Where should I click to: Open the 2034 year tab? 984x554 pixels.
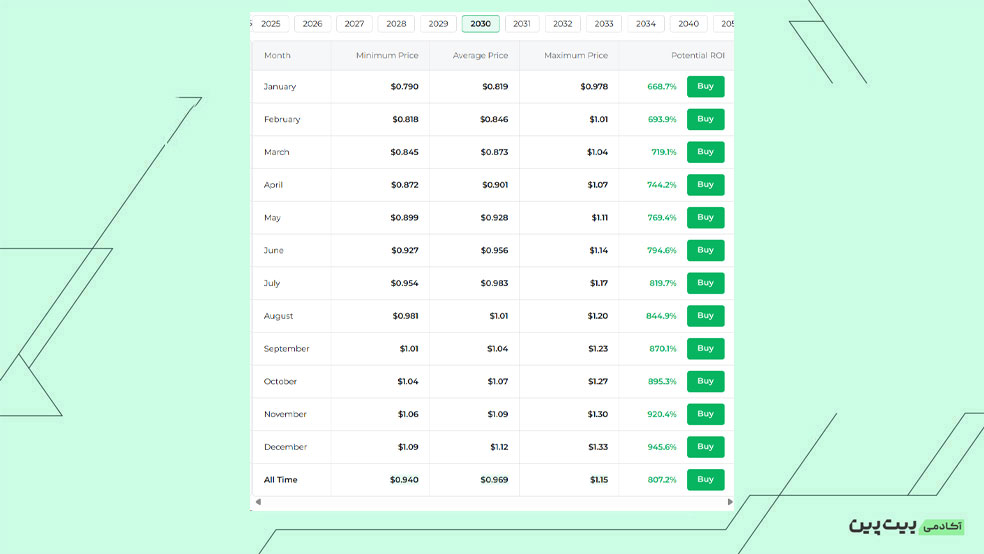645,24
